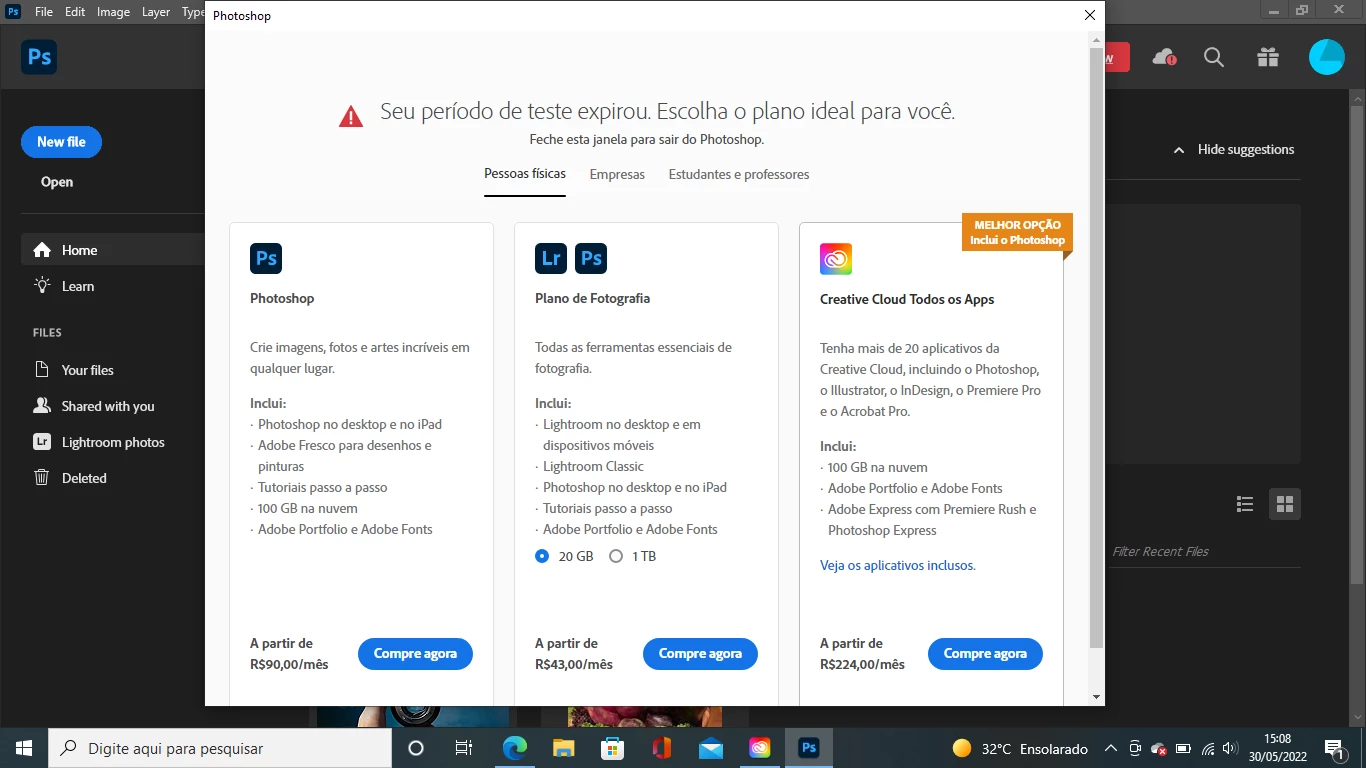
Task: Open File Explorer from taskbar
Action: point(563,748)
